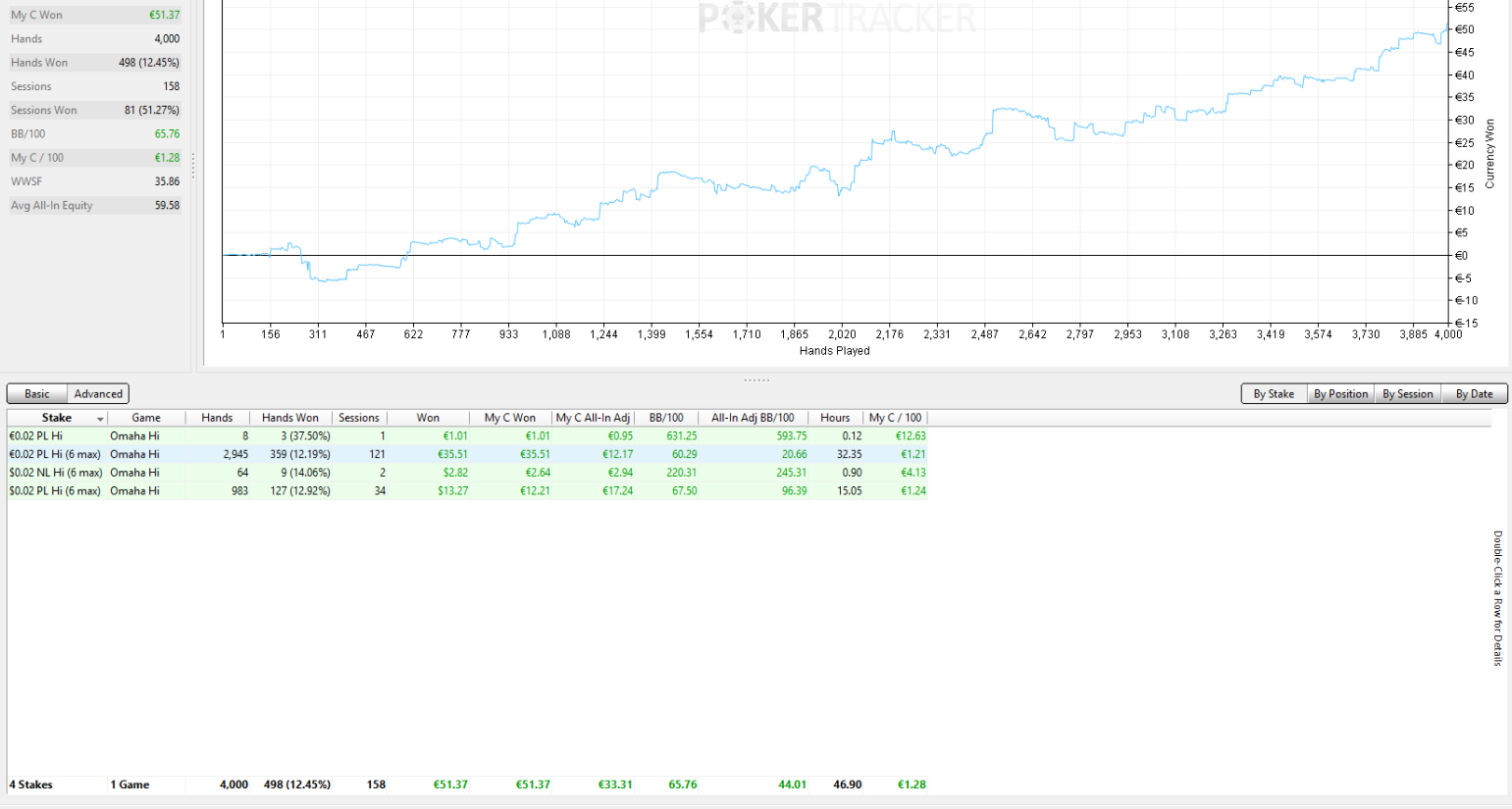Click the Hours column header
The width and height of the screenshot is (1512, 809).
[x=836, y=418]
